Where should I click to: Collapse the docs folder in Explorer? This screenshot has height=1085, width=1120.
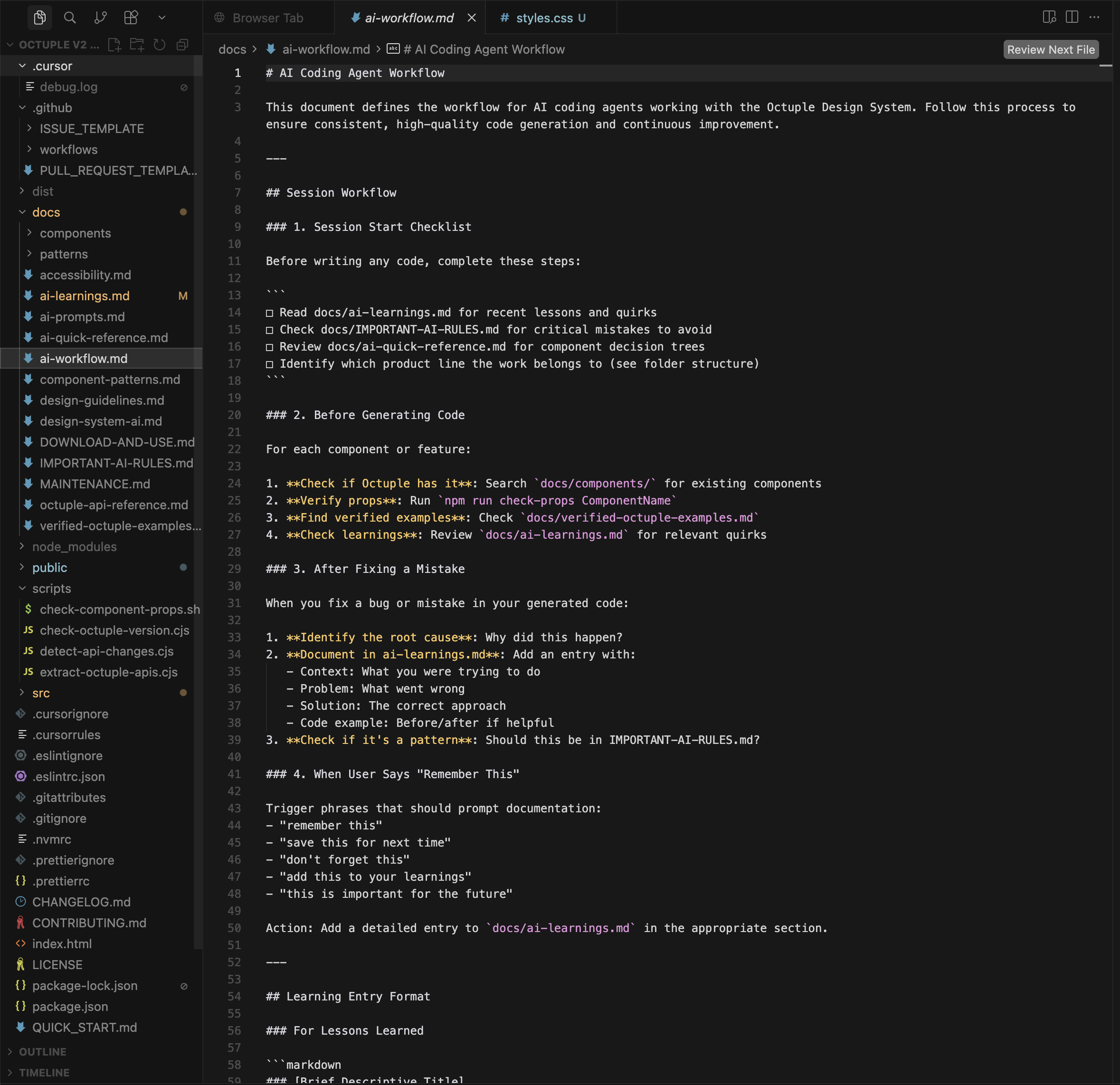(46, 211)
